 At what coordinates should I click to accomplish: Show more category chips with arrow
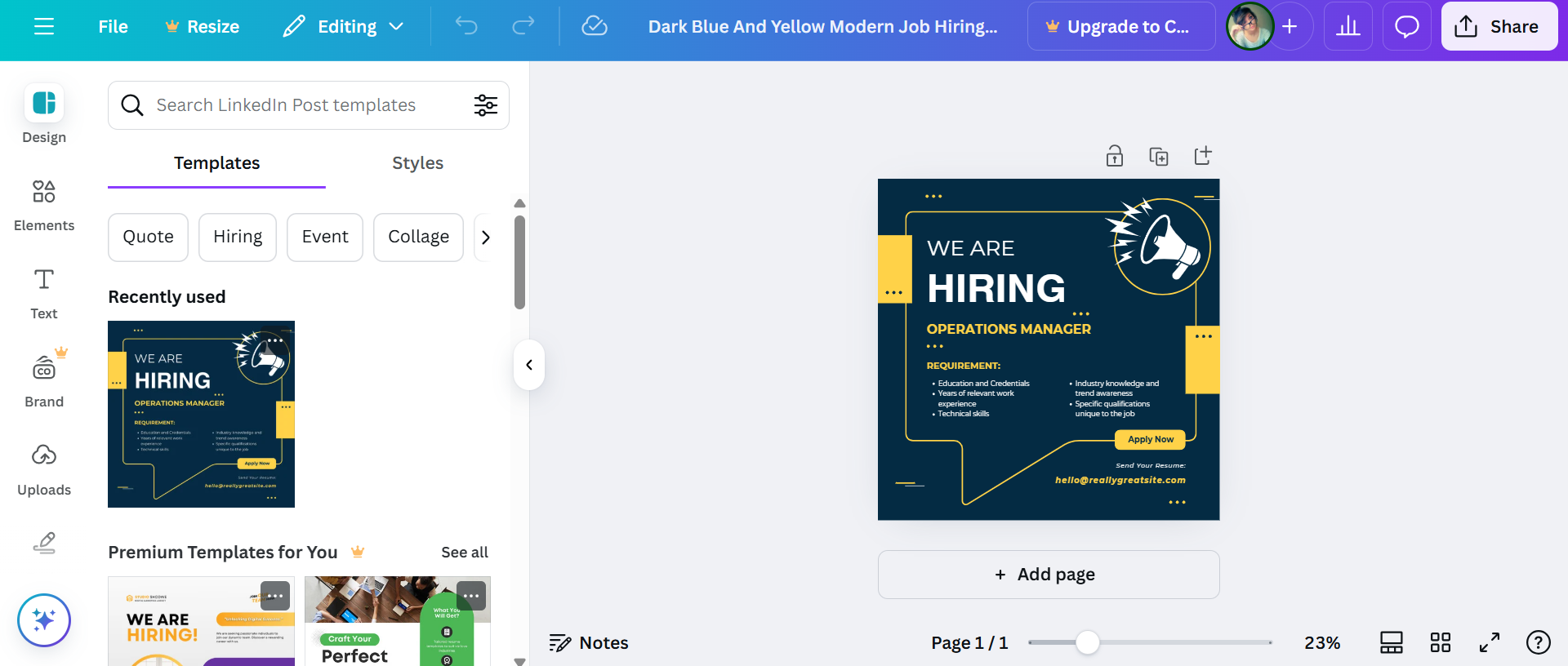click(x=486, y=238)
